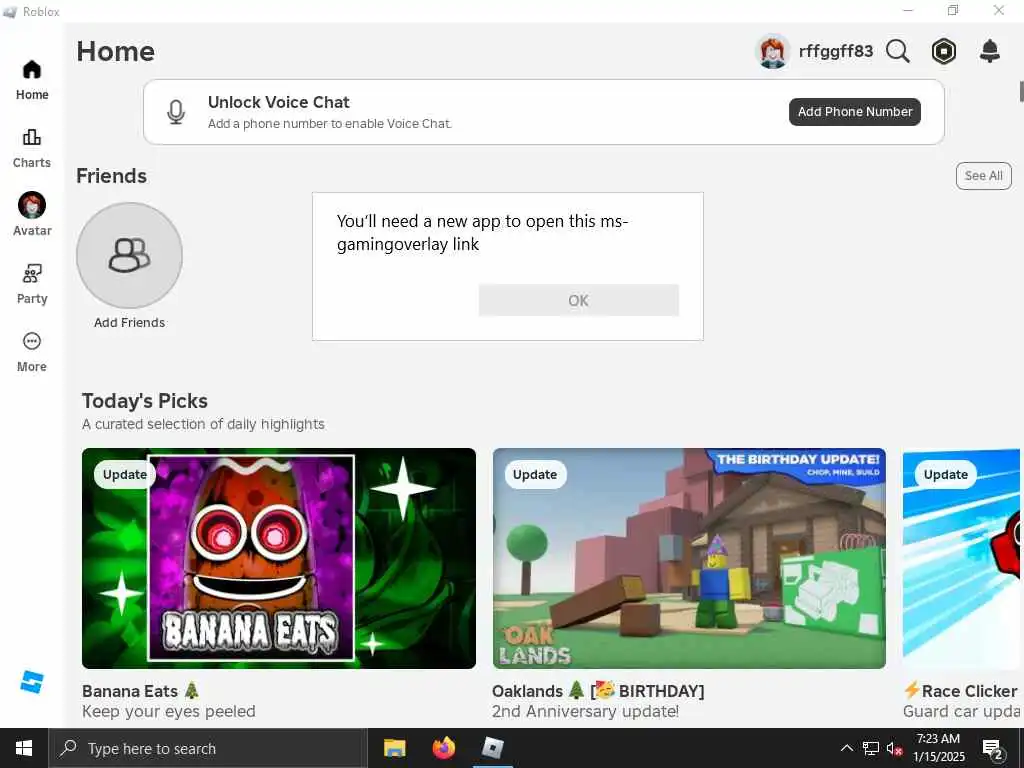Open the Banana Eats game thumbnail
This screenshot has height=768, width=1024.
pos(279,558)
